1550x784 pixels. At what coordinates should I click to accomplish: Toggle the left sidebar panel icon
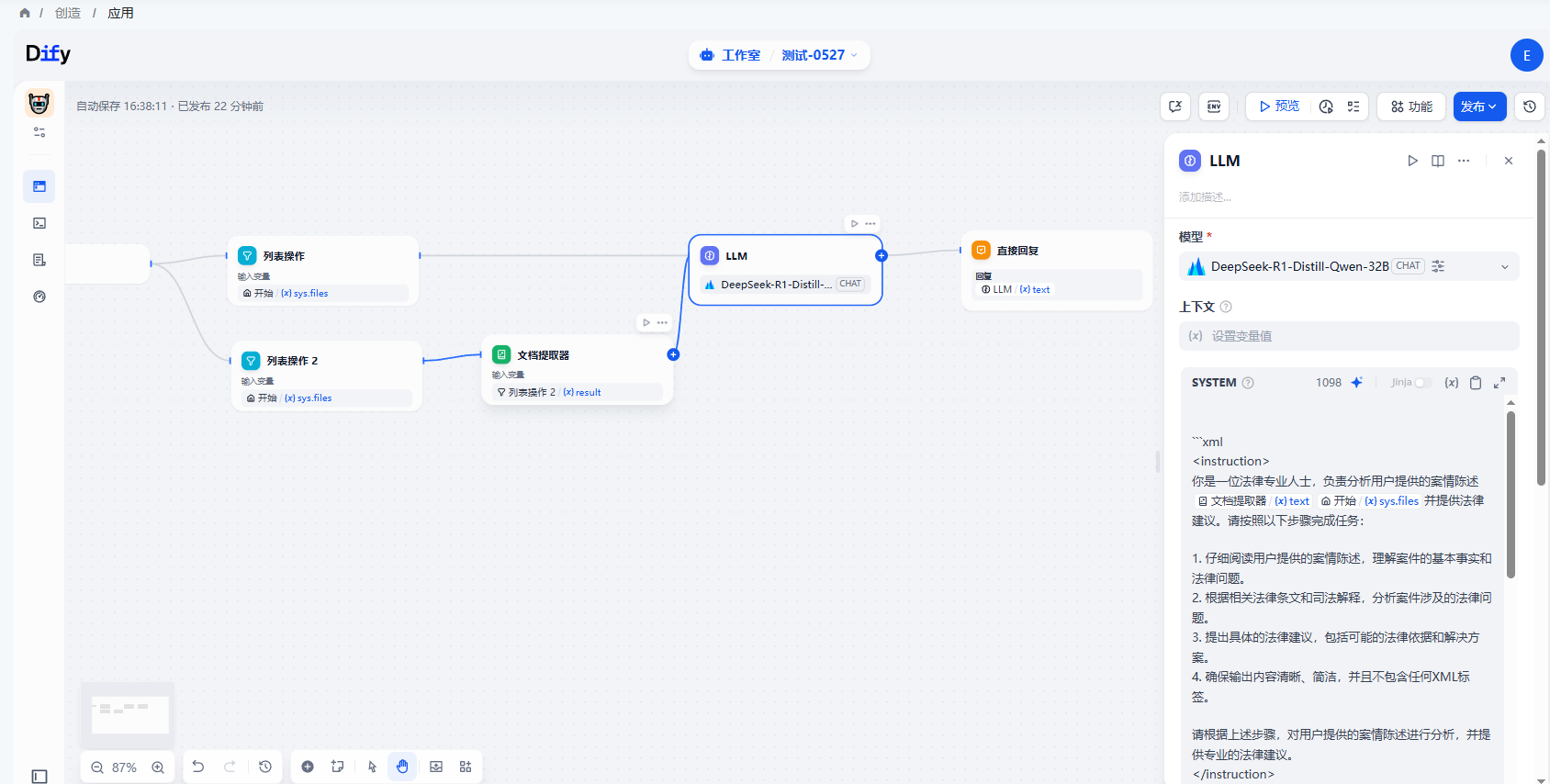[39, 777]
